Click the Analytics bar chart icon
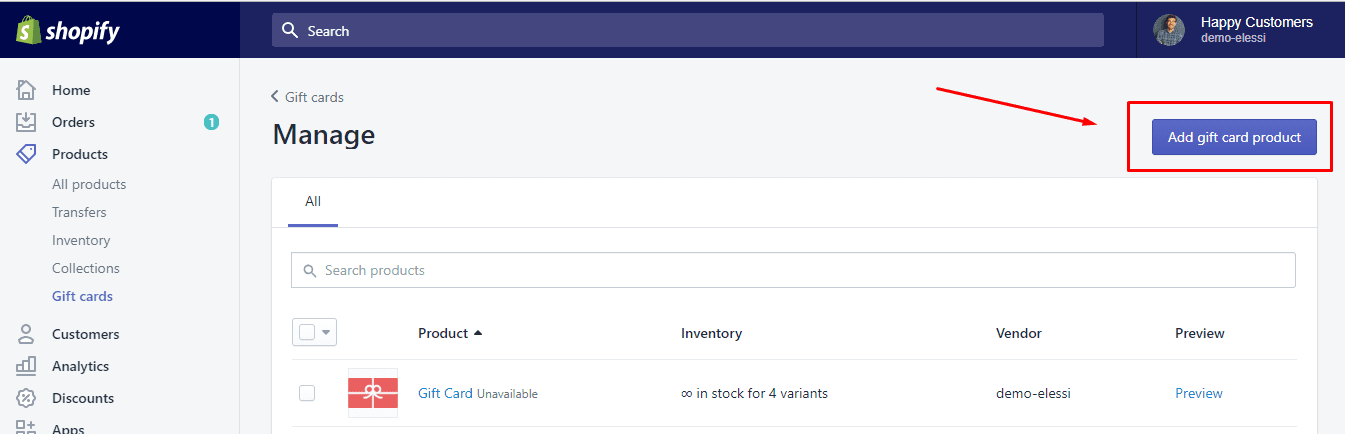The height and width of the screenshot is (434, 1345). 27,366
